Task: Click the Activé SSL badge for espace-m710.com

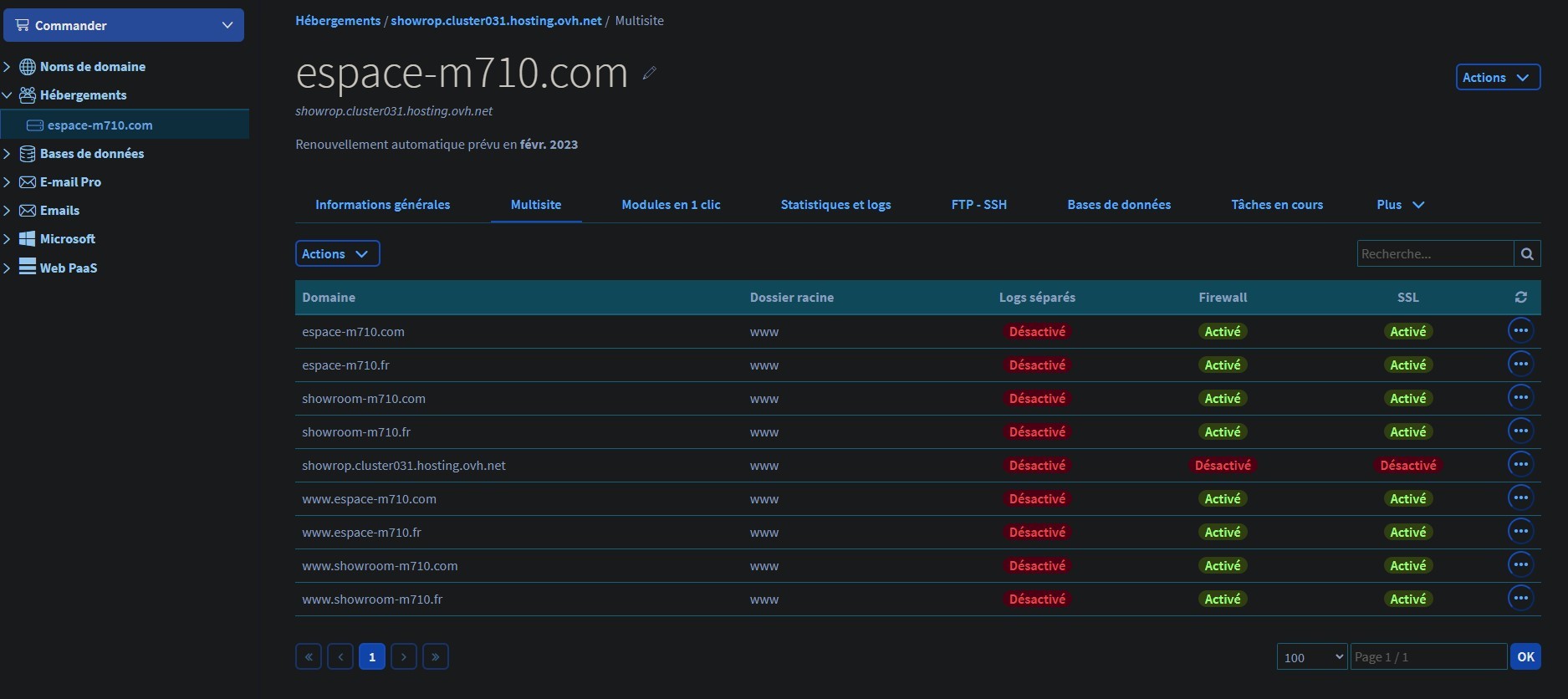Action: click(x=1408, y=331)
